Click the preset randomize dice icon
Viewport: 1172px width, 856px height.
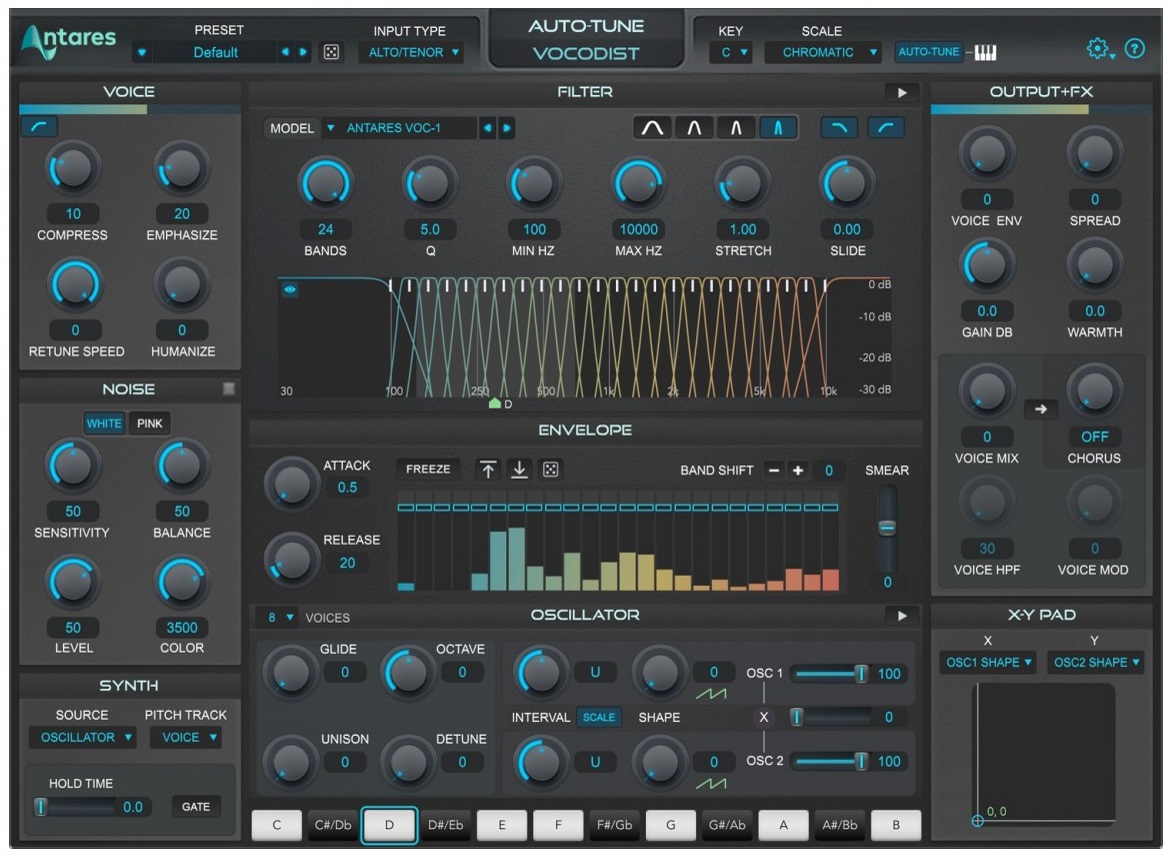click(x=331, y=52)
